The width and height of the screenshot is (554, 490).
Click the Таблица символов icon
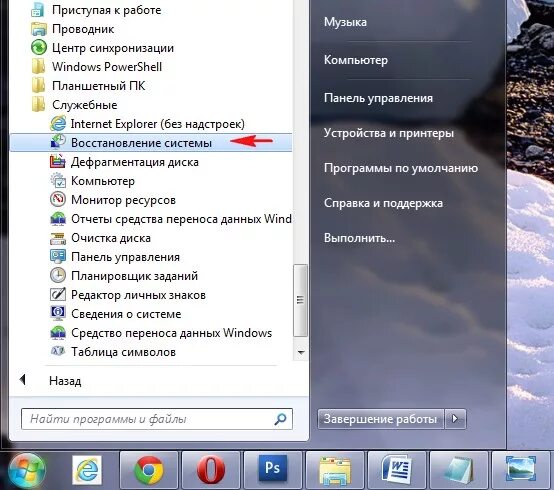[x=58, y=352]
